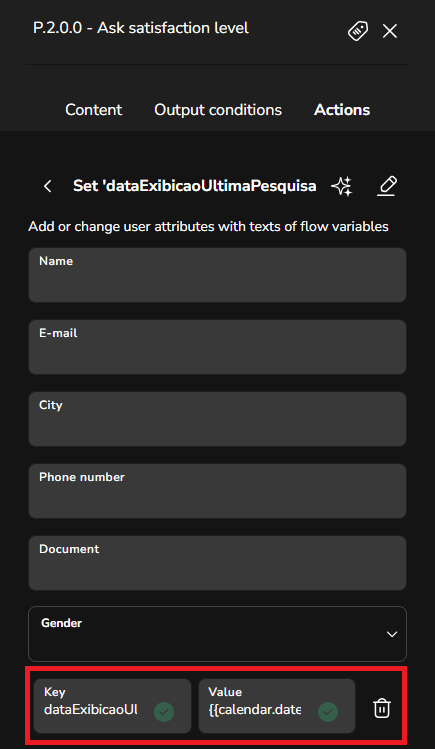Edit the Key field containing dataExibicaoUl
The image size is (435, 749).
112,706
